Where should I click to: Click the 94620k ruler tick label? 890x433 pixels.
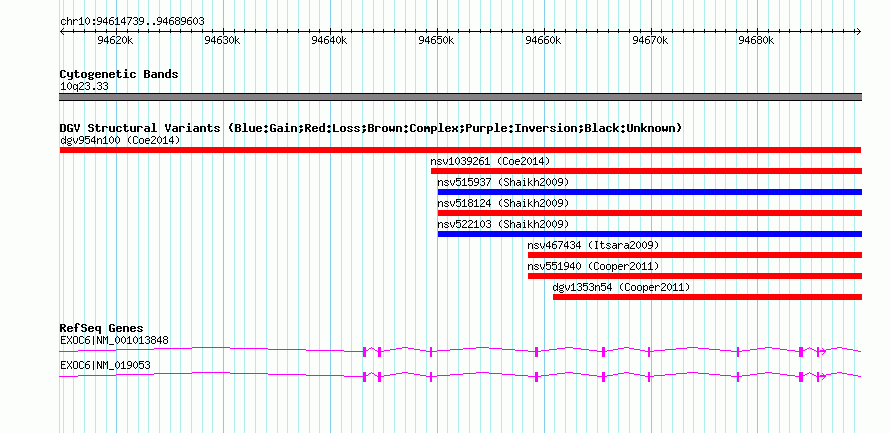115,41
